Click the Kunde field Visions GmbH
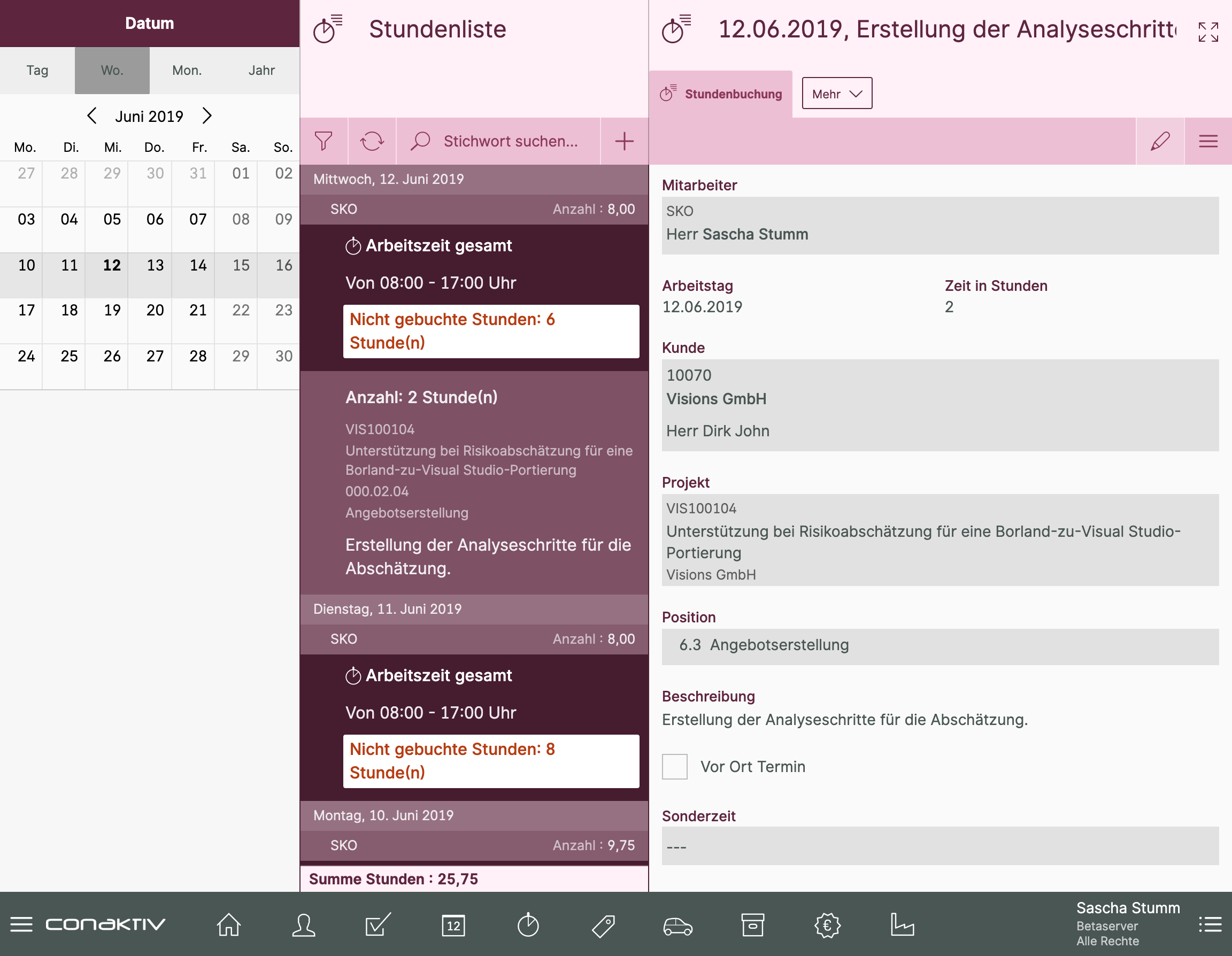Viewport: 1232px width, 956px height. tap(940, 405)
